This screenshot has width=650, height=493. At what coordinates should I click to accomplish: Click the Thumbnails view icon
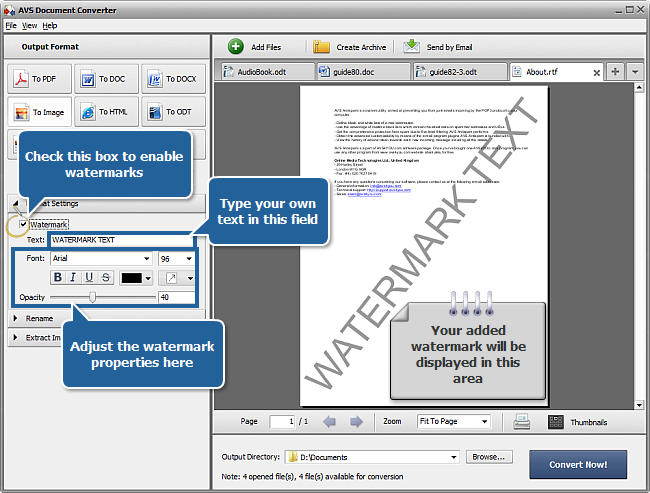pos(556,422)
